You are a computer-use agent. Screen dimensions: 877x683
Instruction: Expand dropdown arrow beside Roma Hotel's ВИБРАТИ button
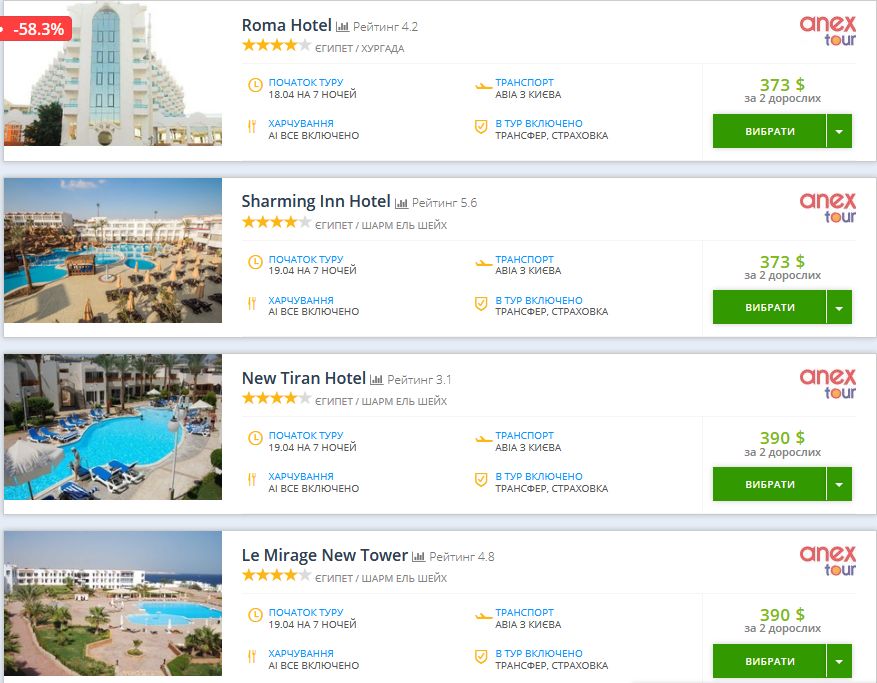point(839,131)
